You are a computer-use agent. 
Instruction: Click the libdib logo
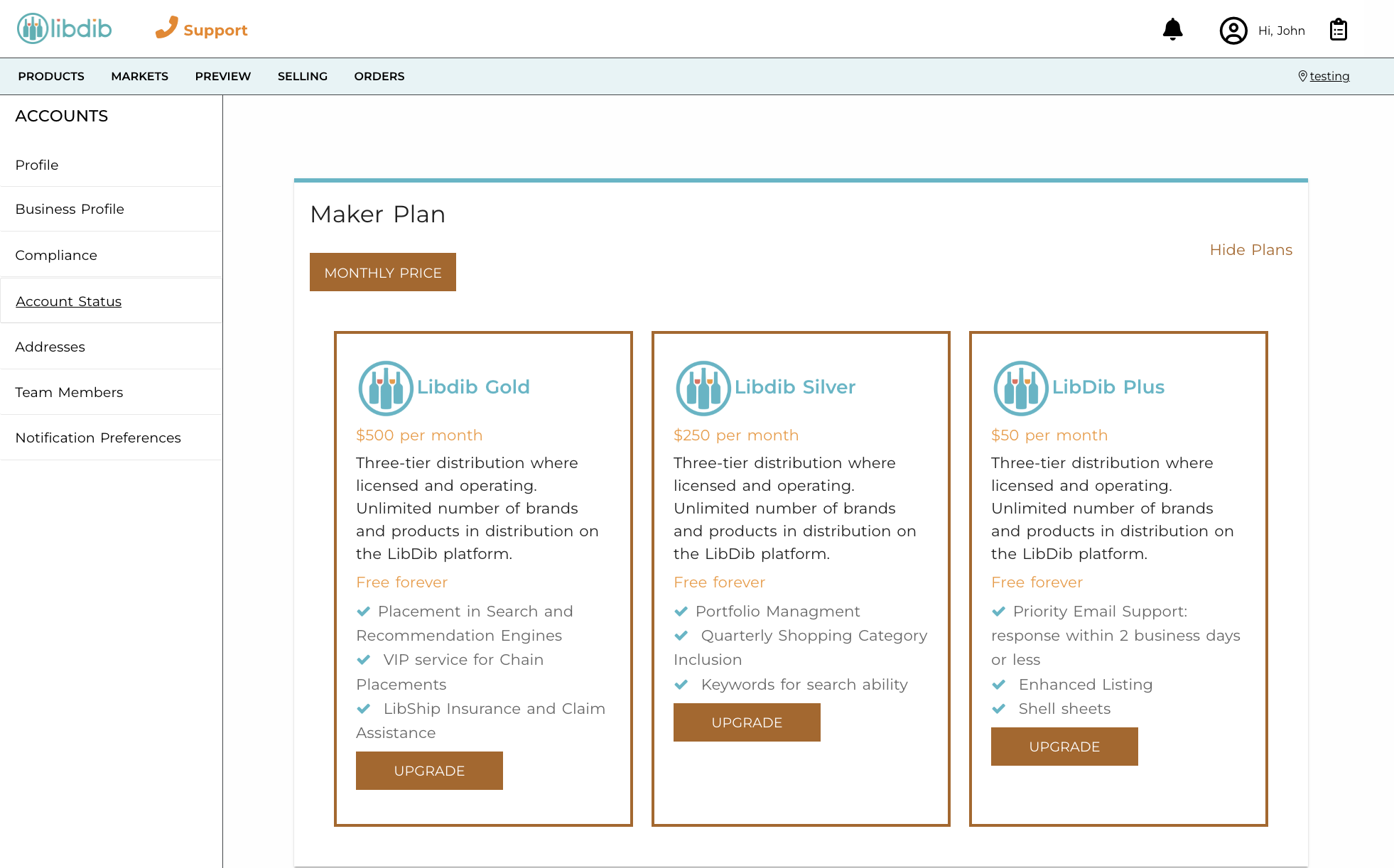(x=63, y=29)
